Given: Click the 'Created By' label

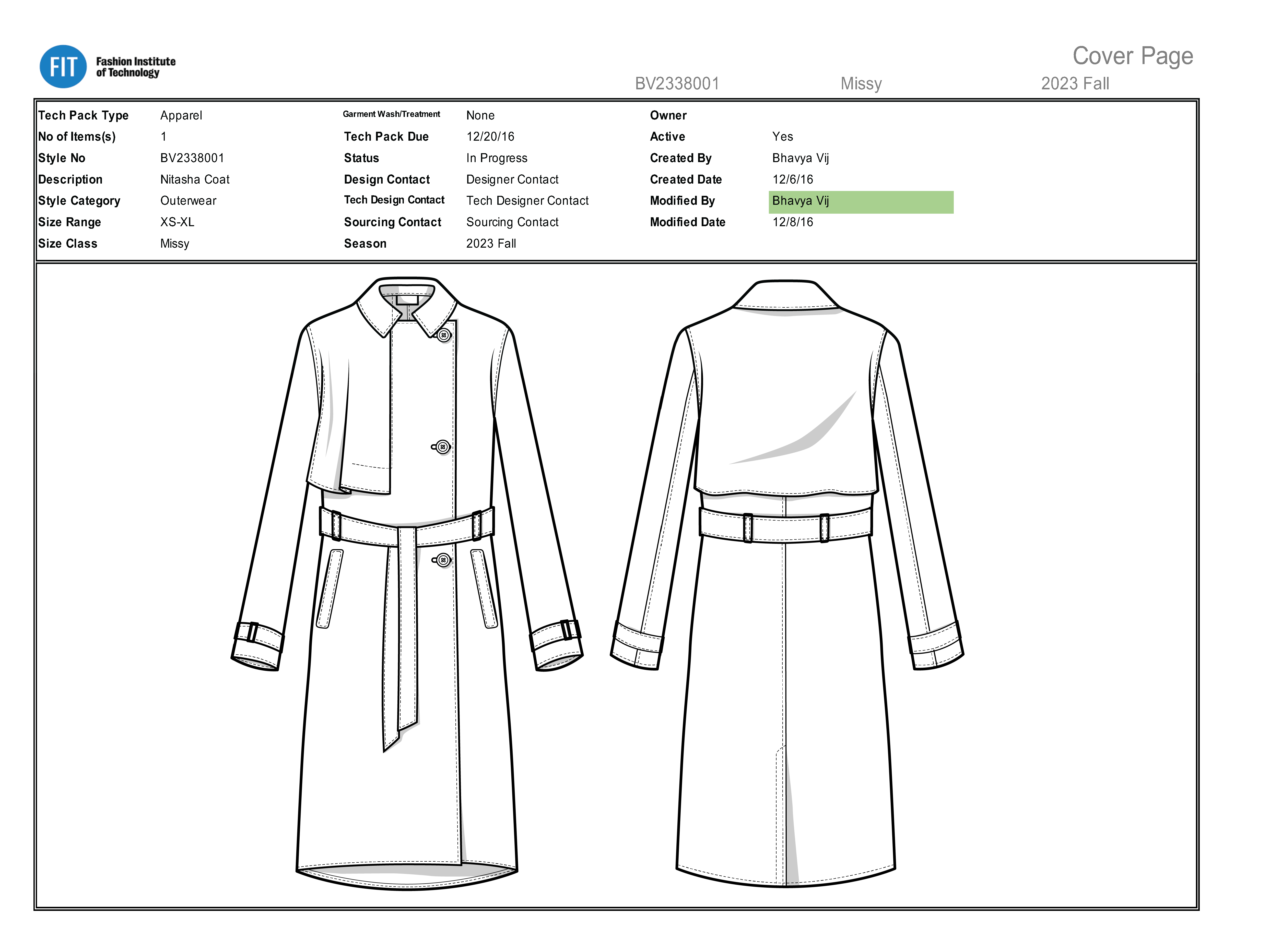Looking at the screenshot, I should click(680, 158).
